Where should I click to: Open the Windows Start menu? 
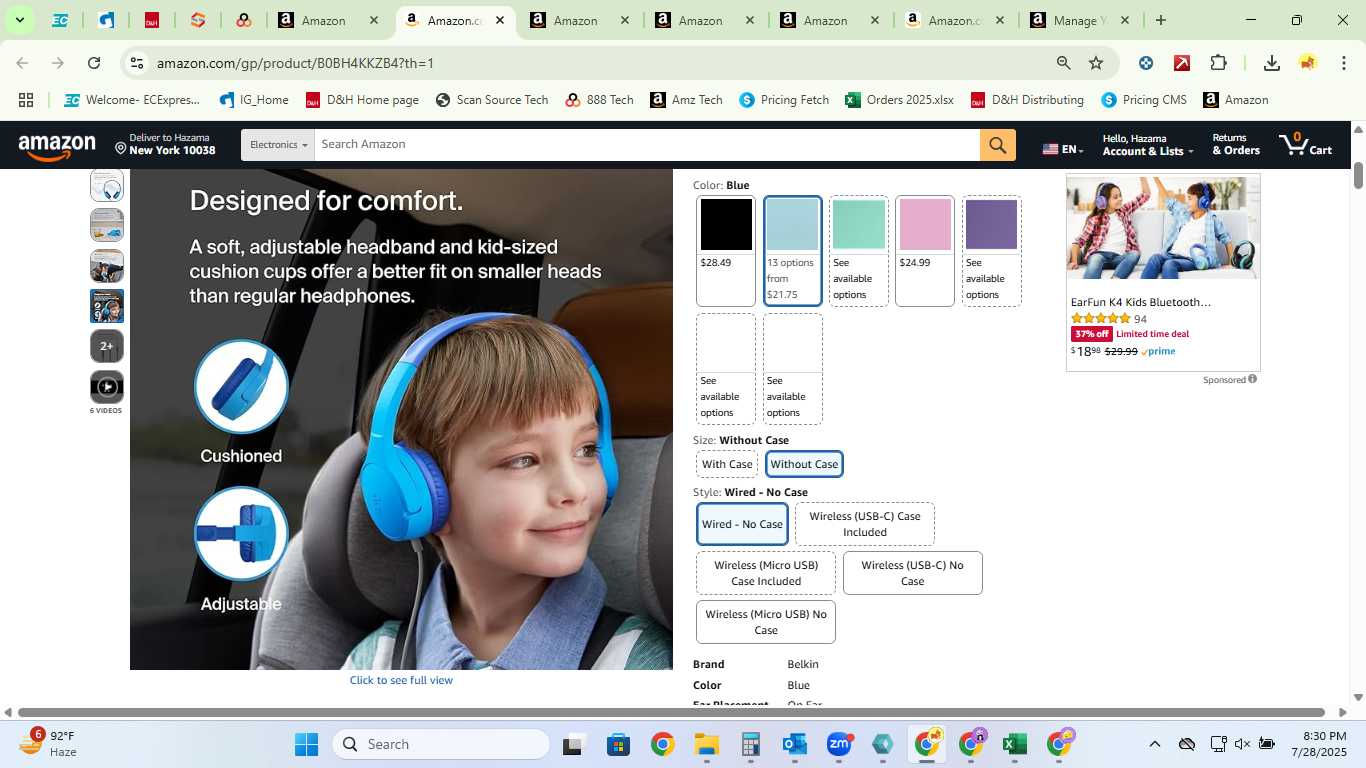click(306, 744)
